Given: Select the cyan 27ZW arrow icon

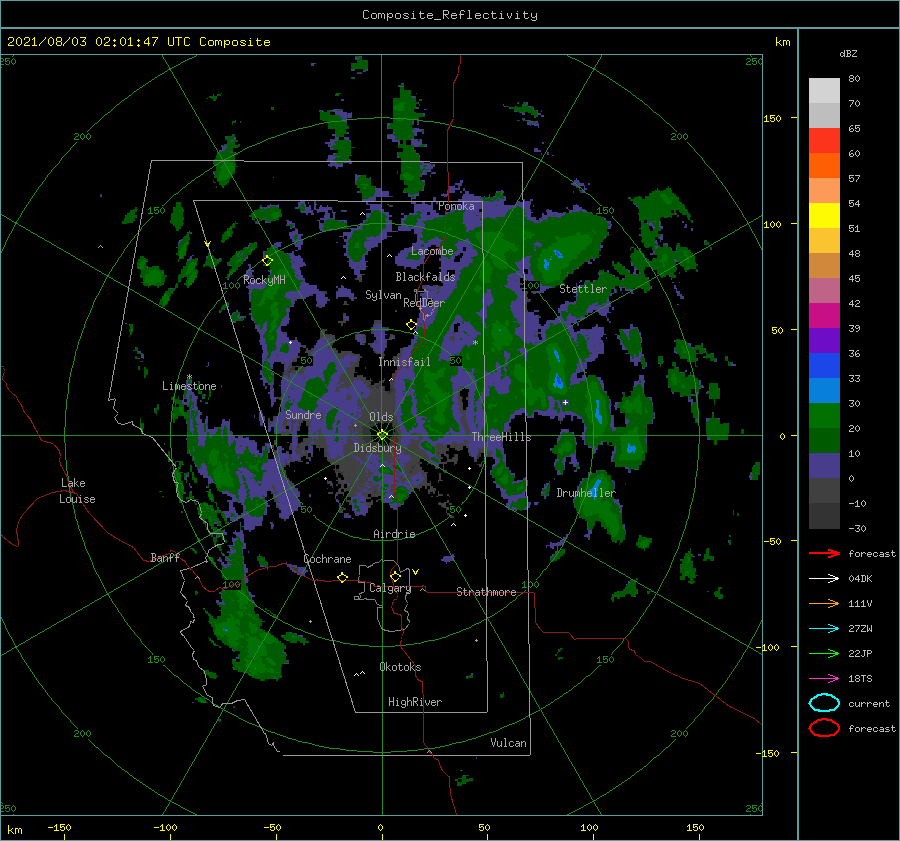Looking at the screenshot, I should point(824,629).
